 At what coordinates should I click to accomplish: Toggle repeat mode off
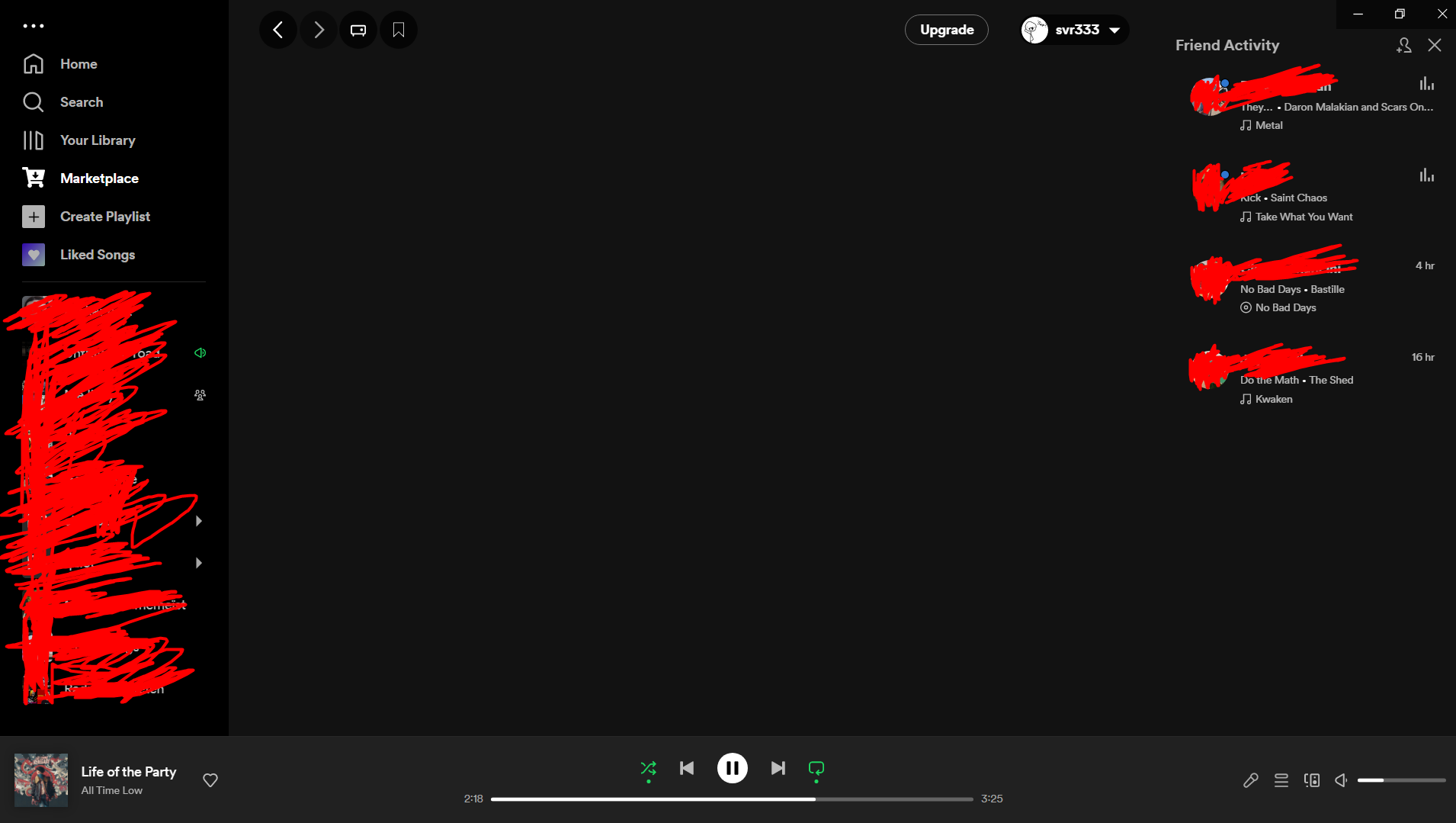pos(815,768)
